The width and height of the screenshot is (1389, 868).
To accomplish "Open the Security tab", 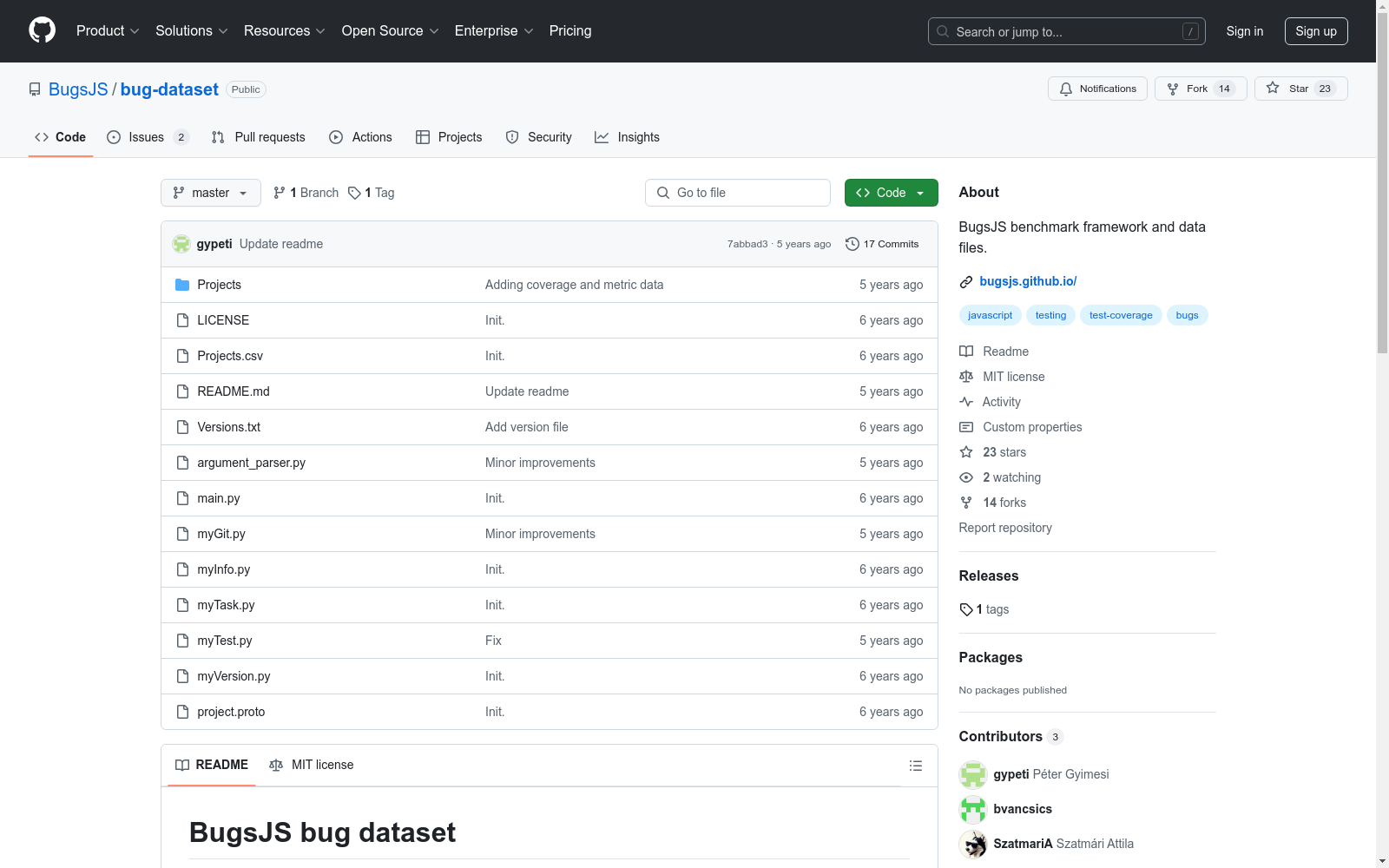I will (x=538, y=137).
